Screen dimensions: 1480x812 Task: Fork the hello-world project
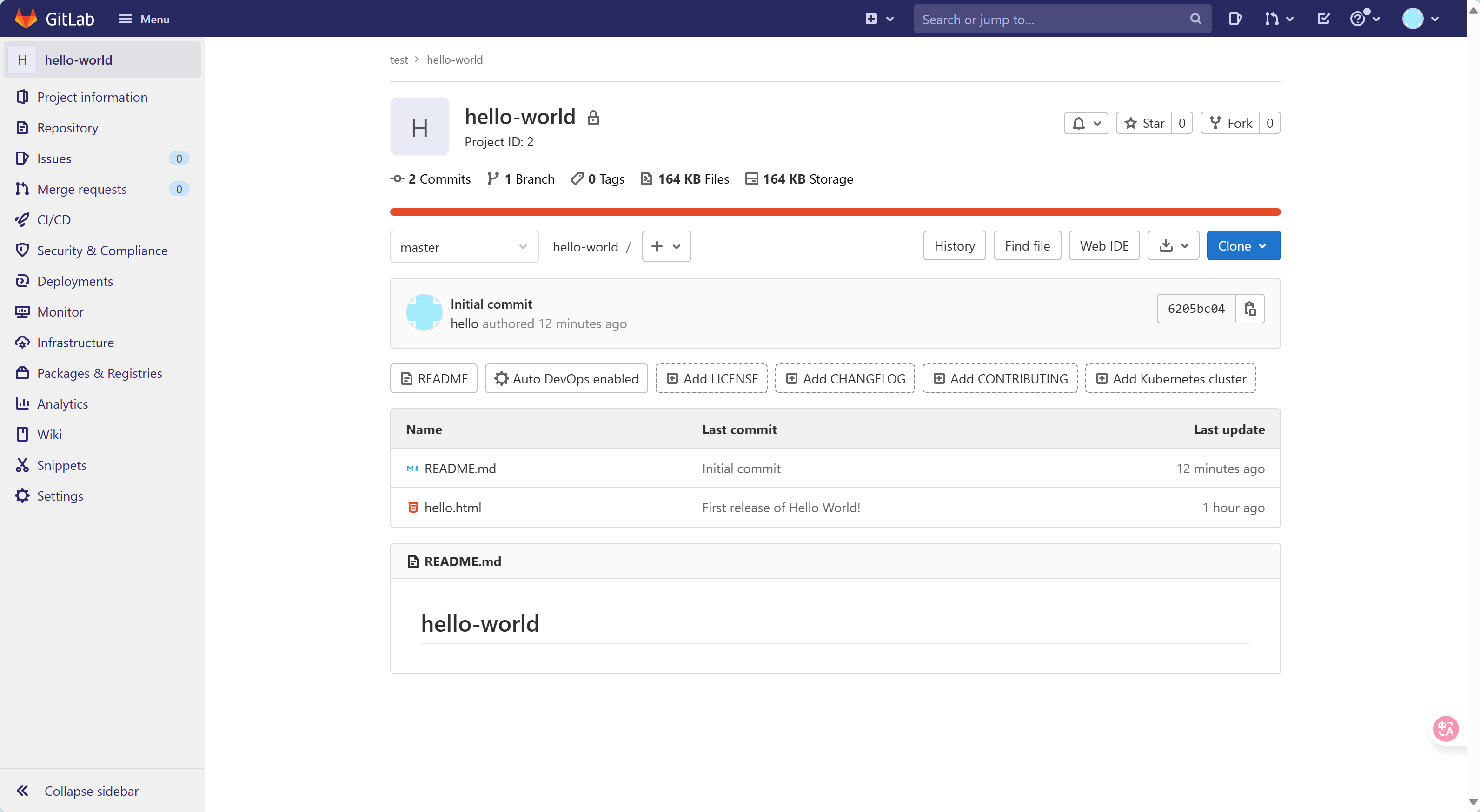1230,123
